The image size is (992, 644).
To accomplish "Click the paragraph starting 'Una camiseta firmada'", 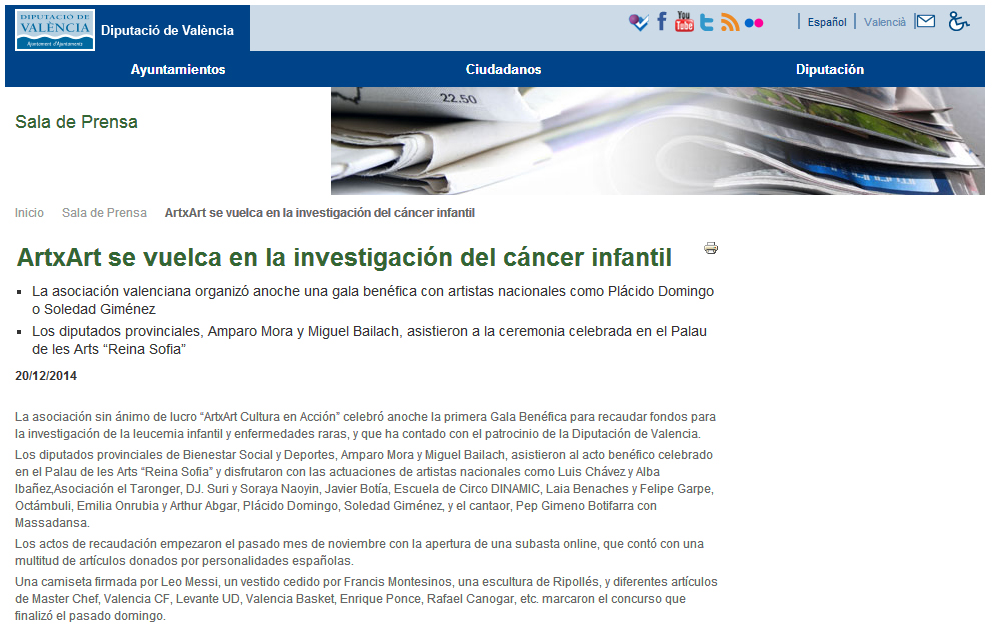I will [x=366, y=598].
